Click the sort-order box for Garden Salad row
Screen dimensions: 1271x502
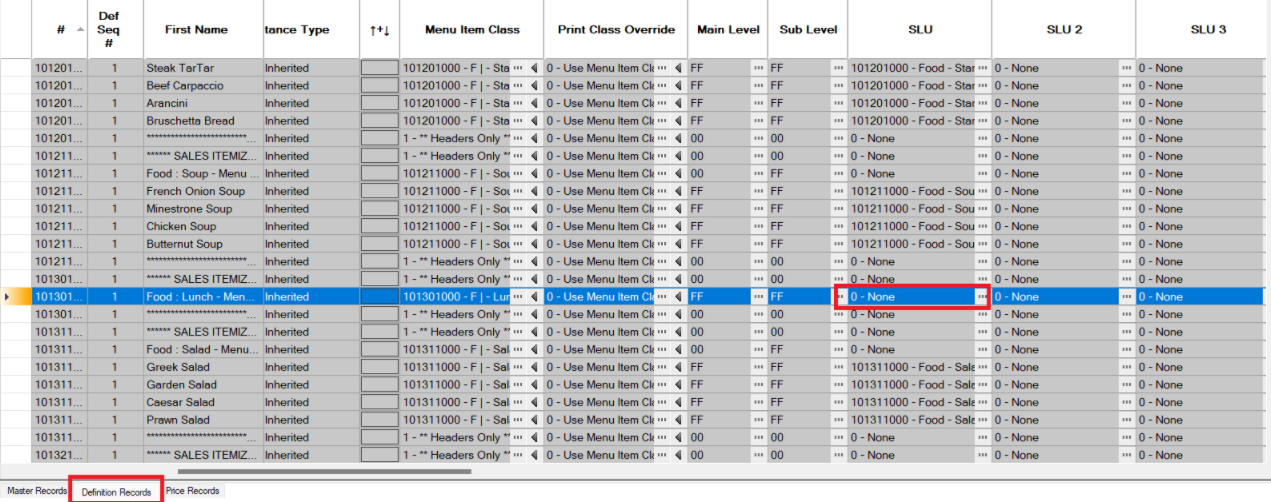point(379,385)
